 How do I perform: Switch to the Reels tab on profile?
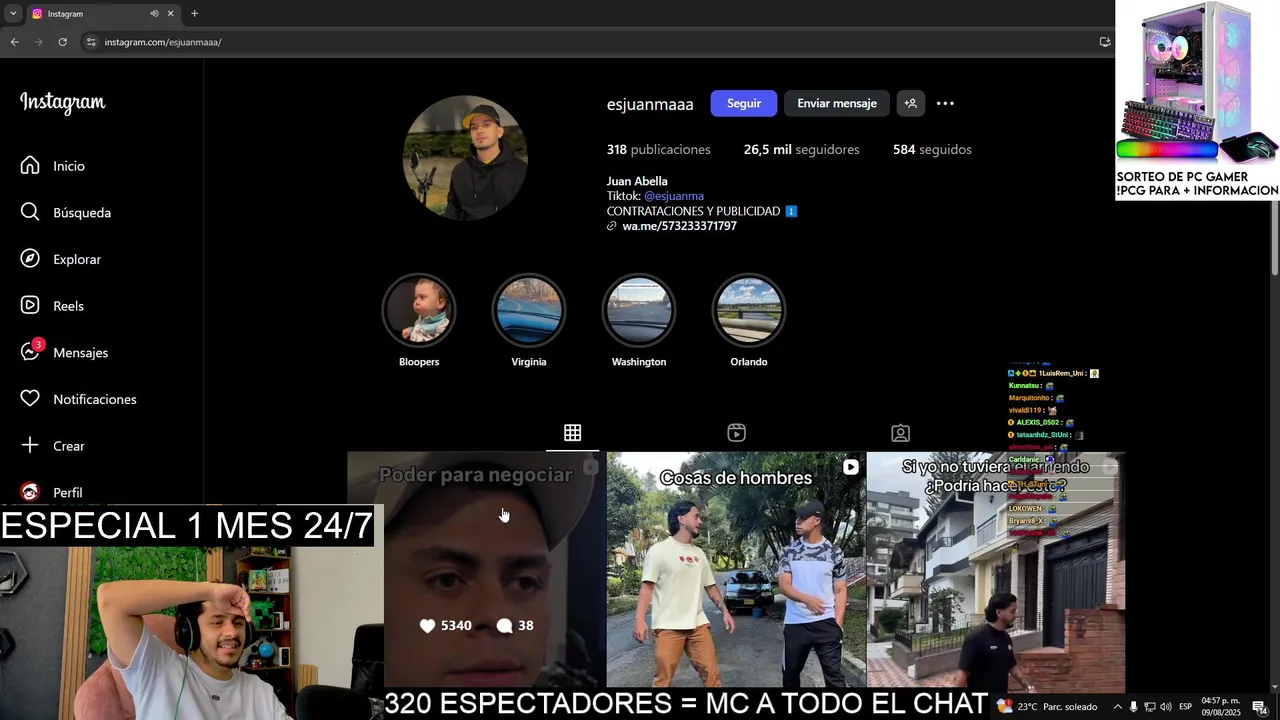[x=736, y=433]
